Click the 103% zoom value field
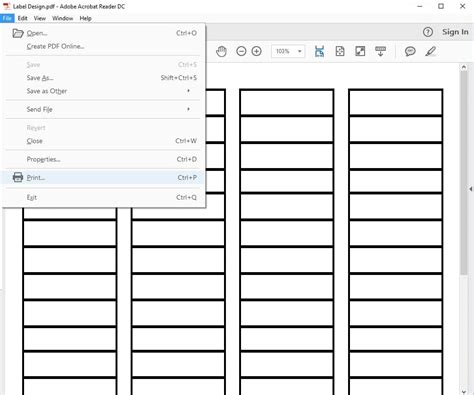 (283, 51)
